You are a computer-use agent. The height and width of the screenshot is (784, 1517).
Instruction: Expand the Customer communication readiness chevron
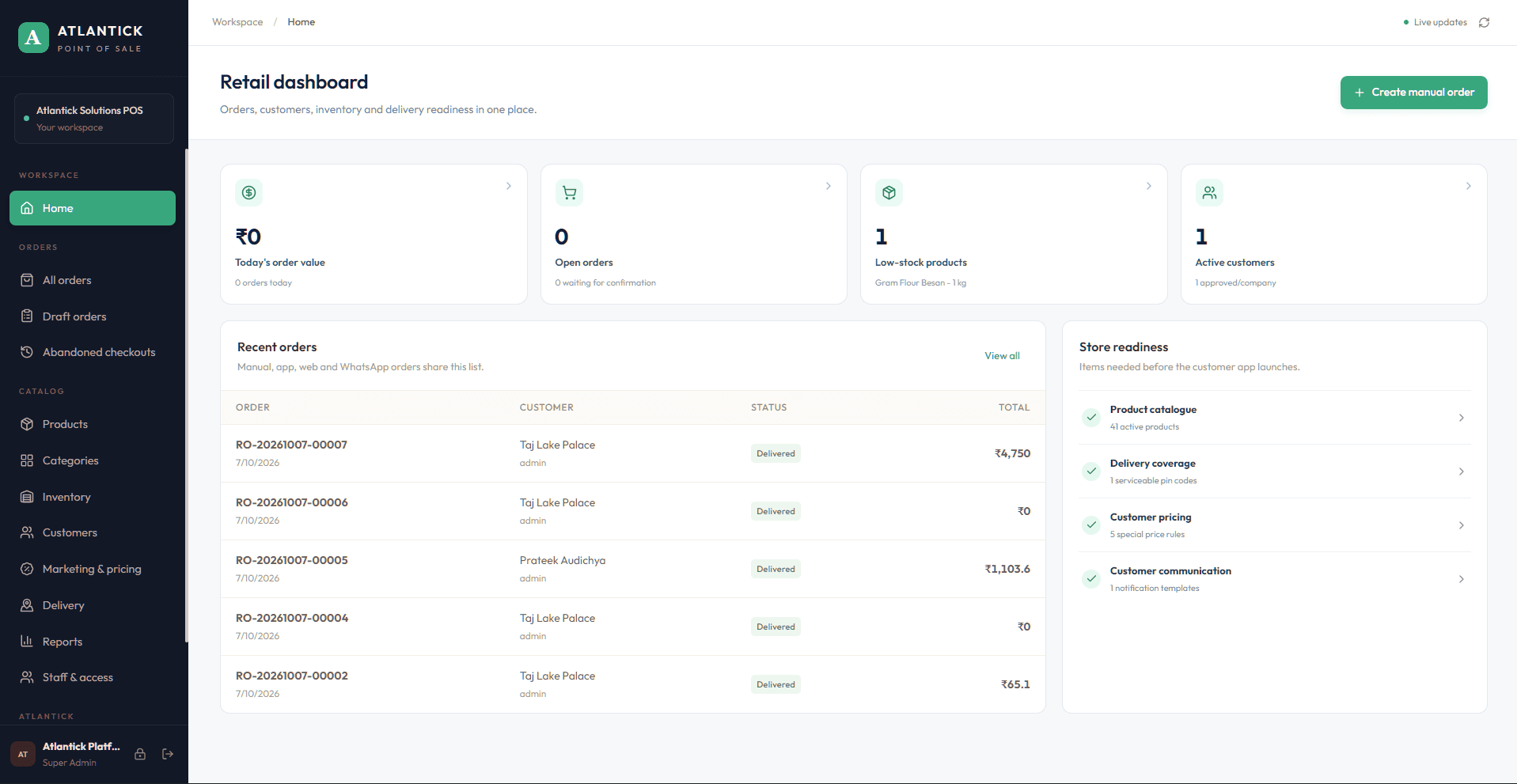tap(1462, 579)
